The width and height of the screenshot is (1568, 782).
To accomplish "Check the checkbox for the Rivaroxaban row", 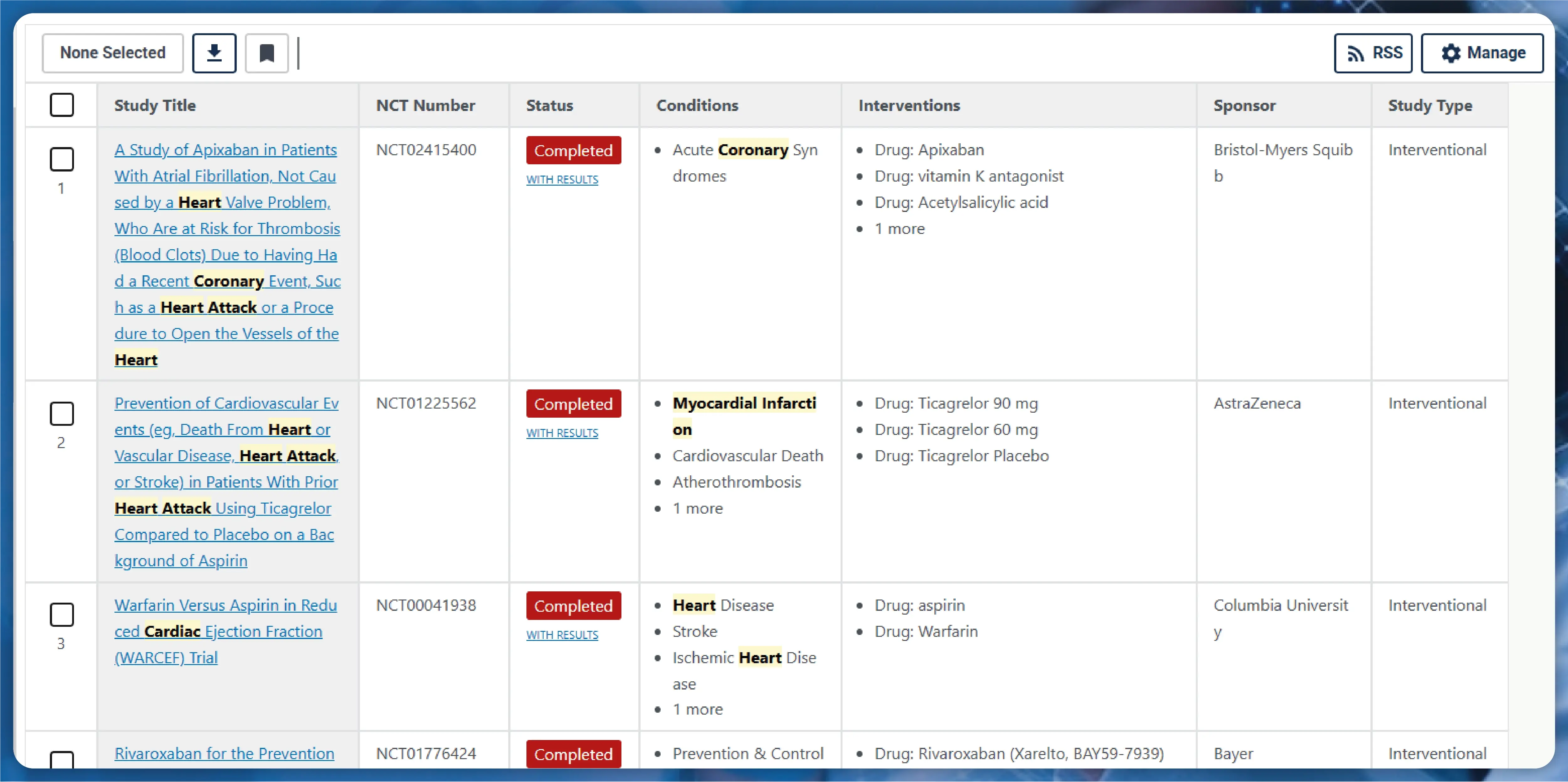I will pos(61,759).
